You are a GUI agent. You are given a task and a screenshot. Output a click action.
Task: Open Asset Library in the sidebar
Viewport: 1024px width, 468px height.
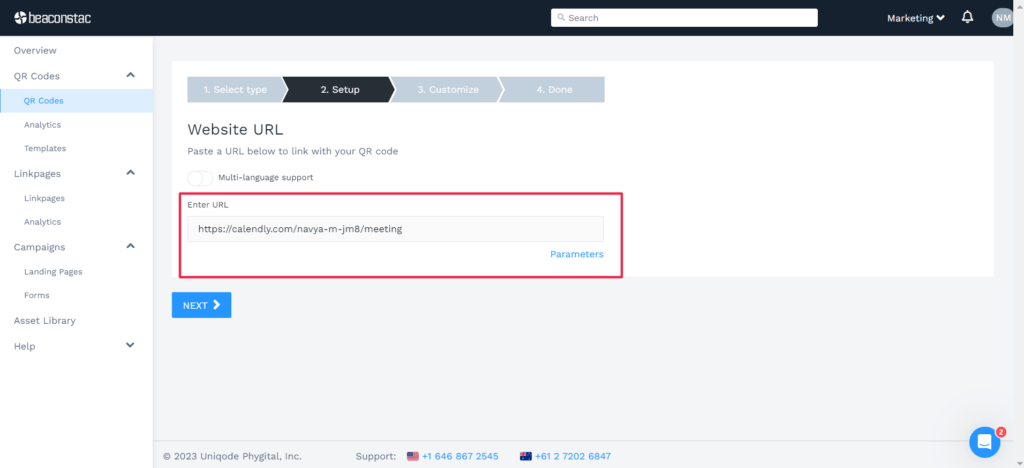pyautogui.click(x=44, y=321)
